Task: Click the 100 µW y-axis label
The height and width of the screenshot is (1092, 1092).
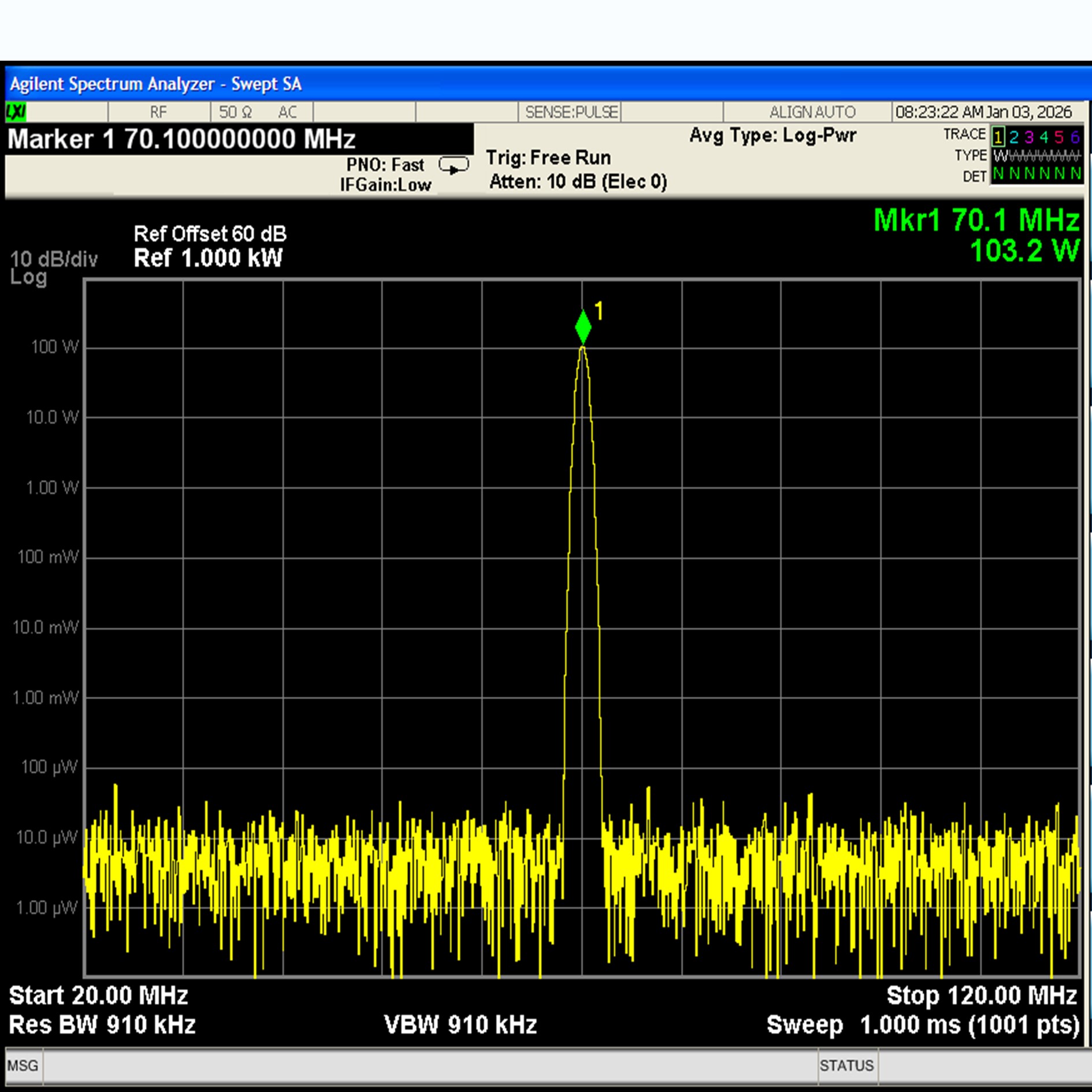Action: [49, 767]
